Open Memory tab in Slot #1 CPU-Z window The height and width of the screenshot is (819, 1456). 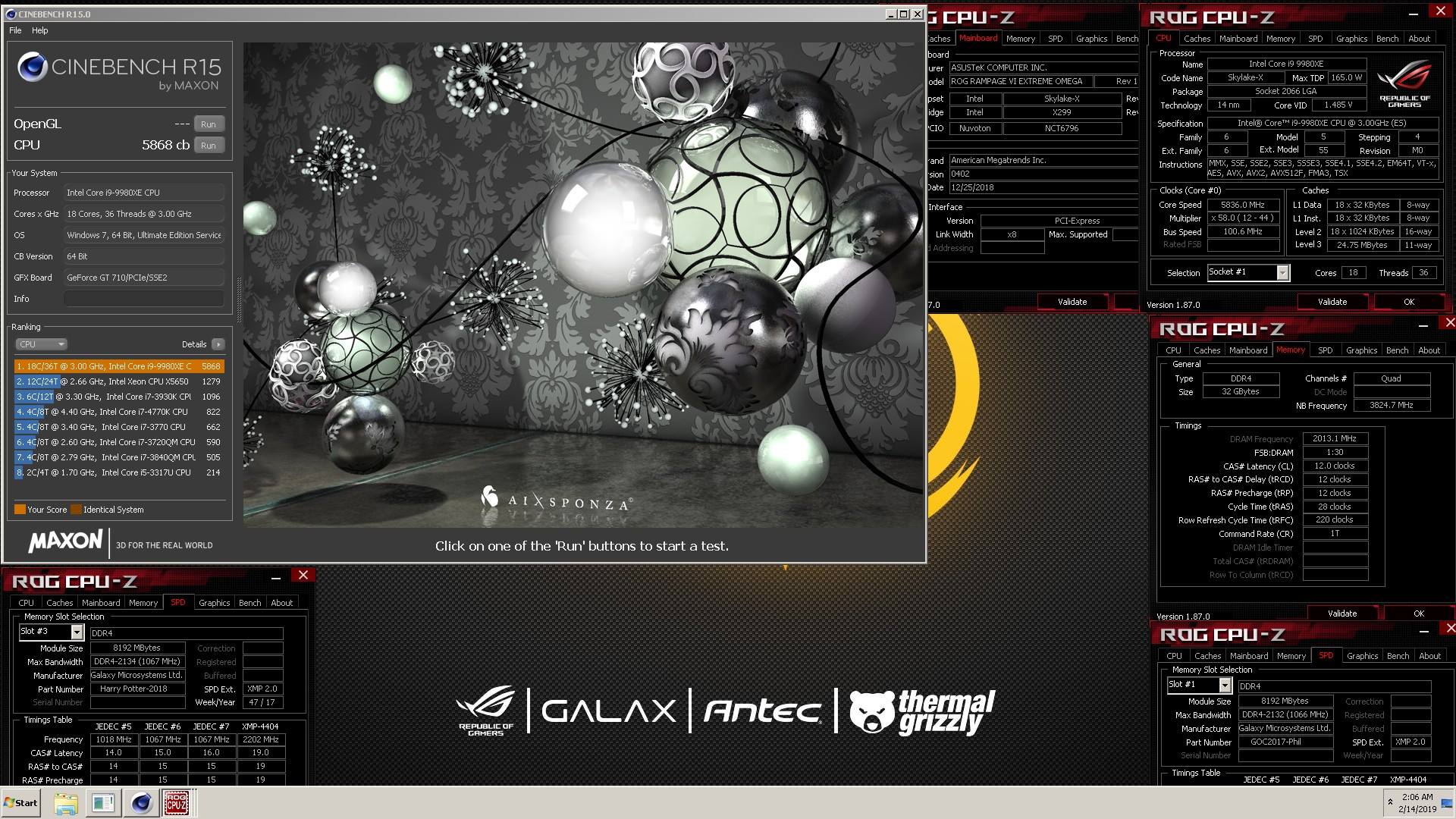(1291, 656)
